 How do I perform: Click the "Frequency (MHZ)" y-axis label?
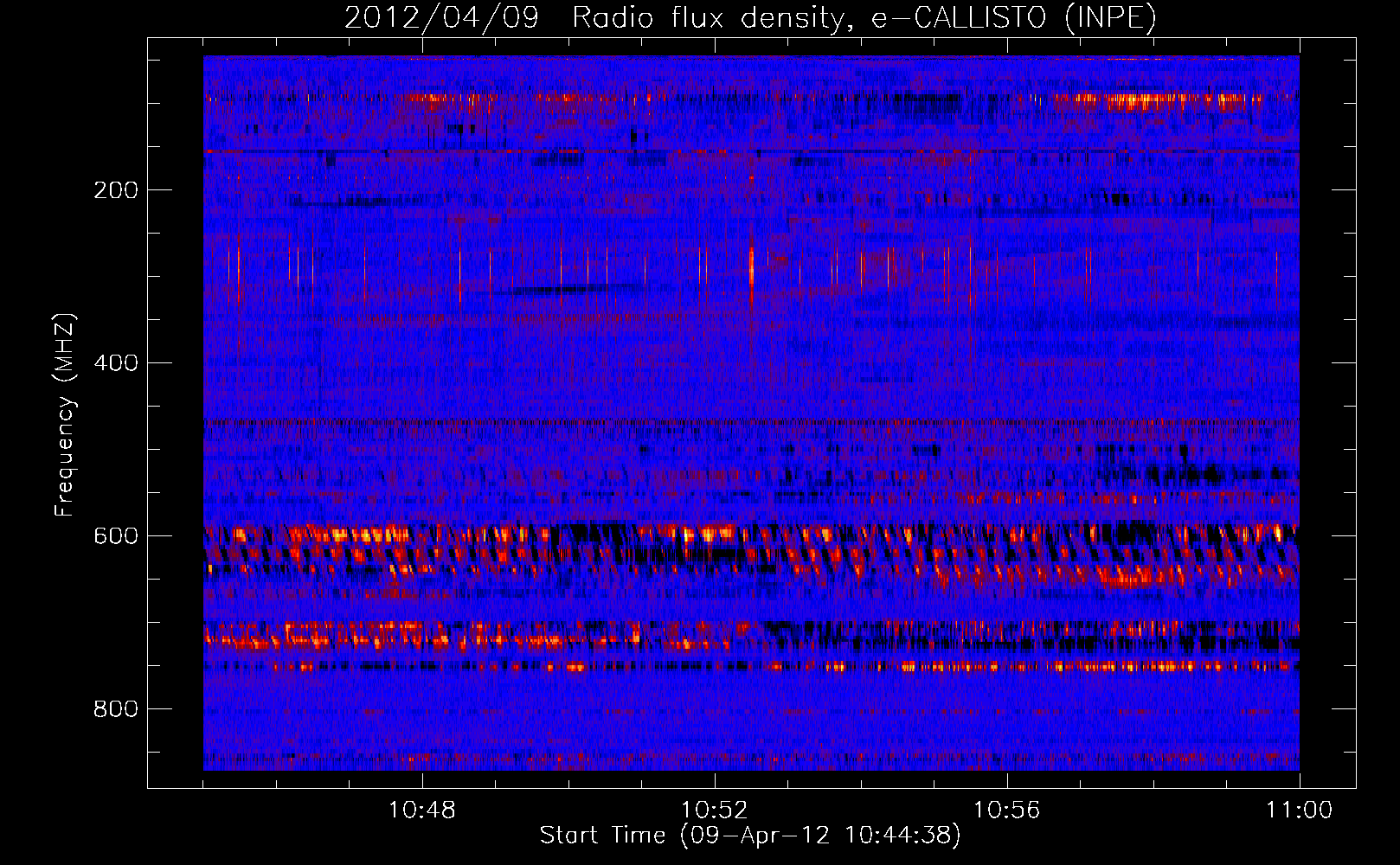tap(64, 415)
